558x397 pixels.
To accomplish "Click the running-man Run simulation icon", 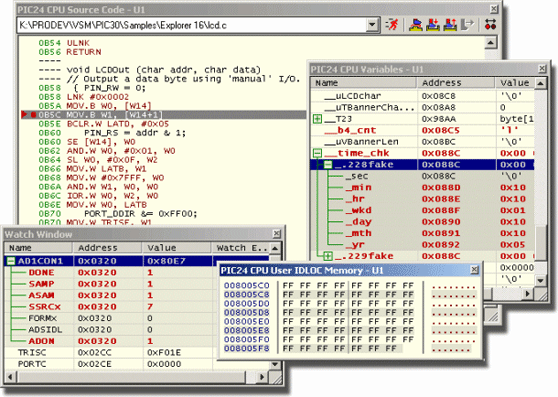I will point(392,25).
